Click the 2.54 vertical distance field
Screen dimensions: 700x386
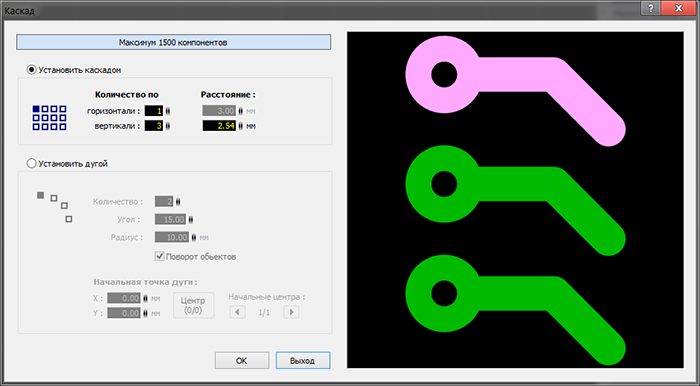tap(219, 126)
